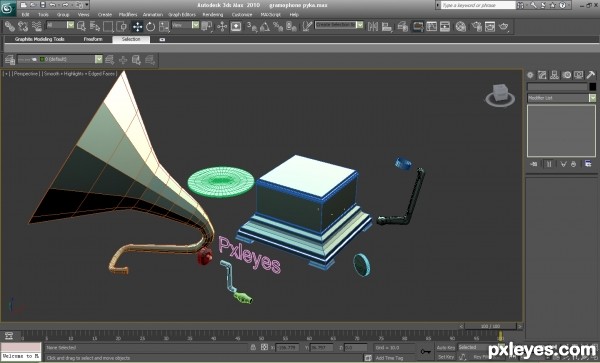Toggle the Keyboard Shortcut Override button
This screenshot has width=600, height=363.
click(236, 26)
